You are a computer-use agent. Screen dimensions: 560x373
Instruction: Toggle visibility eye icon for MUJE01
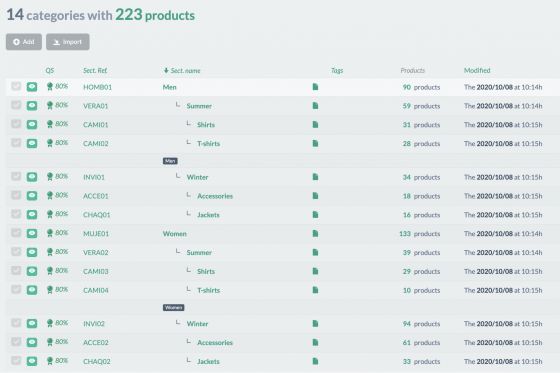tap(32, 233)
